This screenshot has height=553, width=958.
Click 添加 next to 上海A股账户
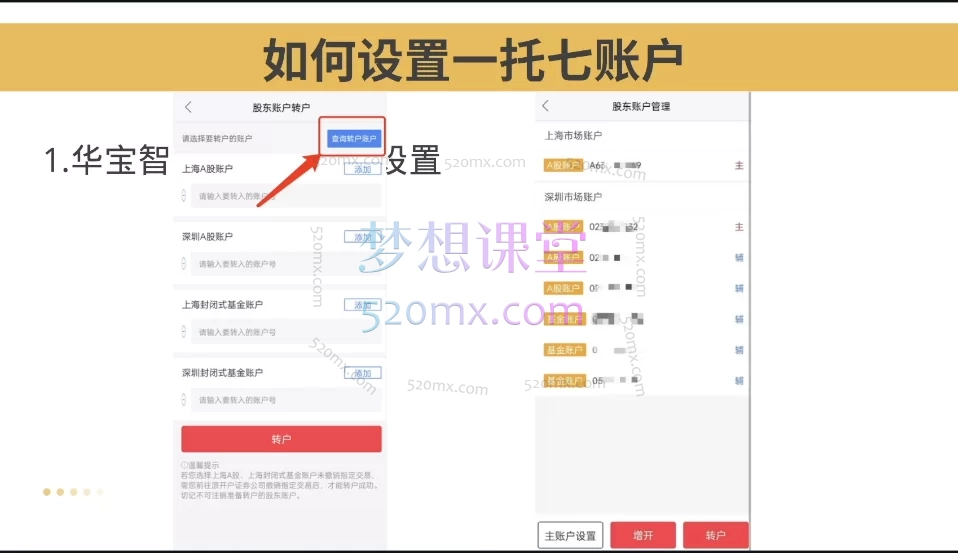(362, 169)
